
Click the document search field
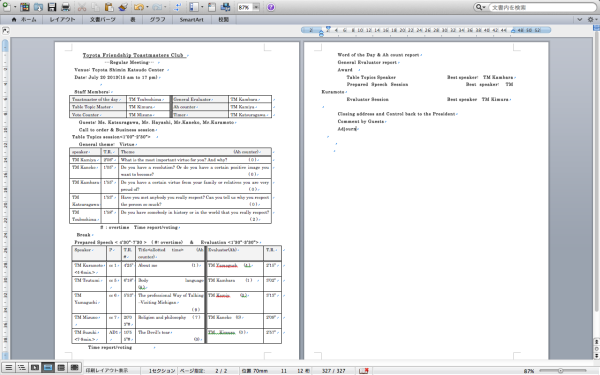[542, 7]
